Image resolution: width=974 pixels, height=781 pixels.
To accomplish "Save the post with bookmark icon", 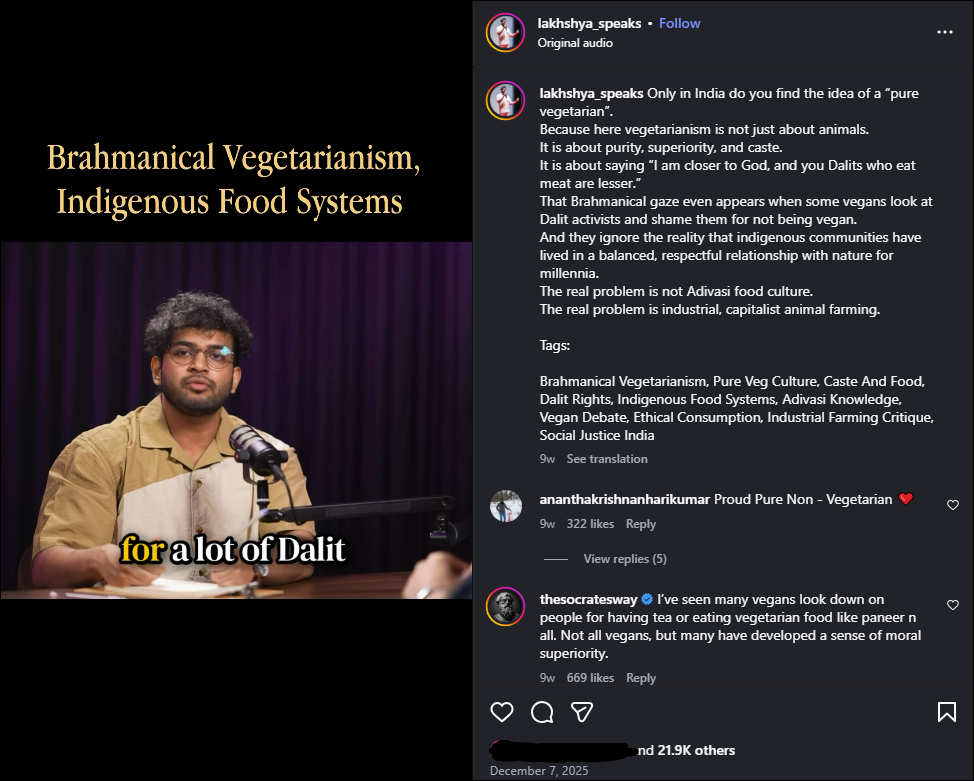I will pyautogui.click(x=947, y=712).
